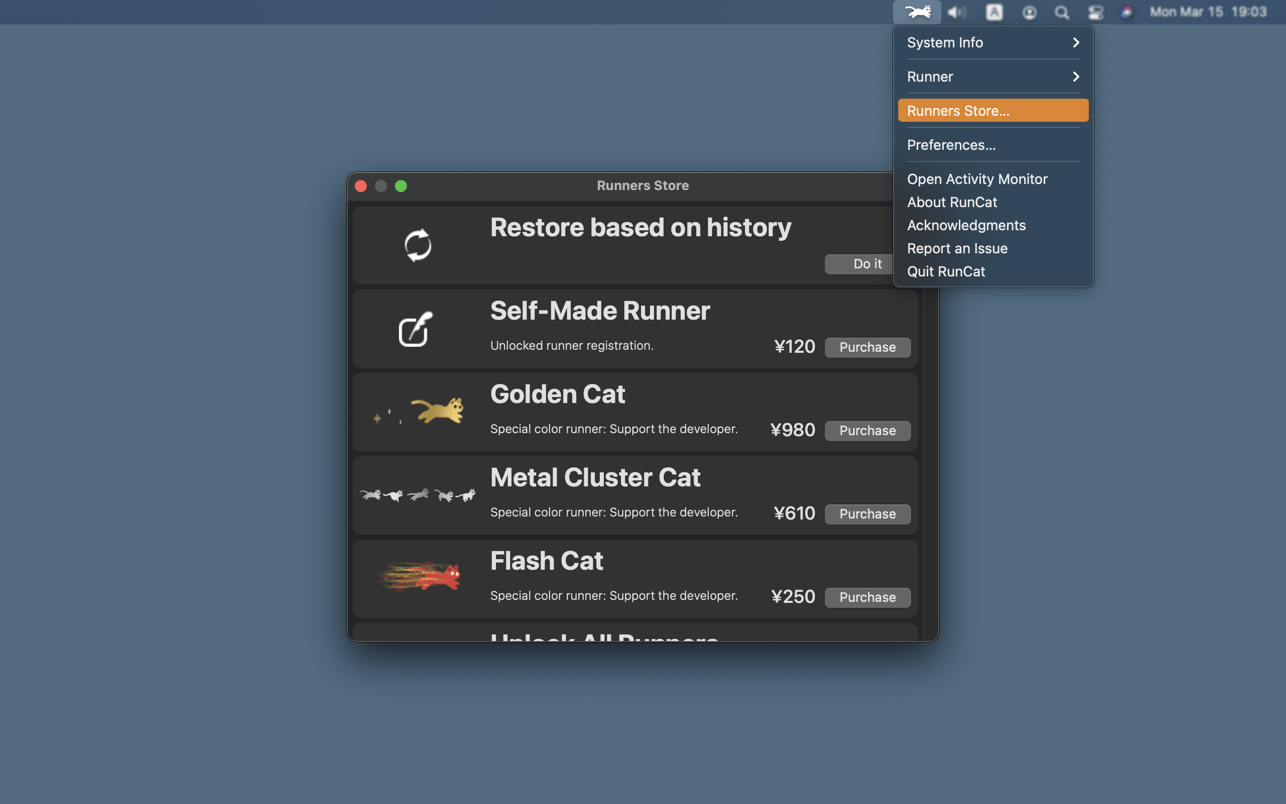The height and width of the screenshot is (804, 1286).
Task: Click the Runner submenu chevron arrow
Action: [1076, 77]
